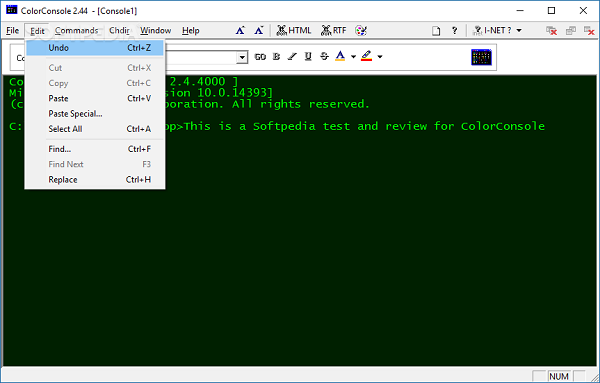The height and width of the screenshot is (383, 600).
Task: Increase the console font size
Action: point(240,30)
